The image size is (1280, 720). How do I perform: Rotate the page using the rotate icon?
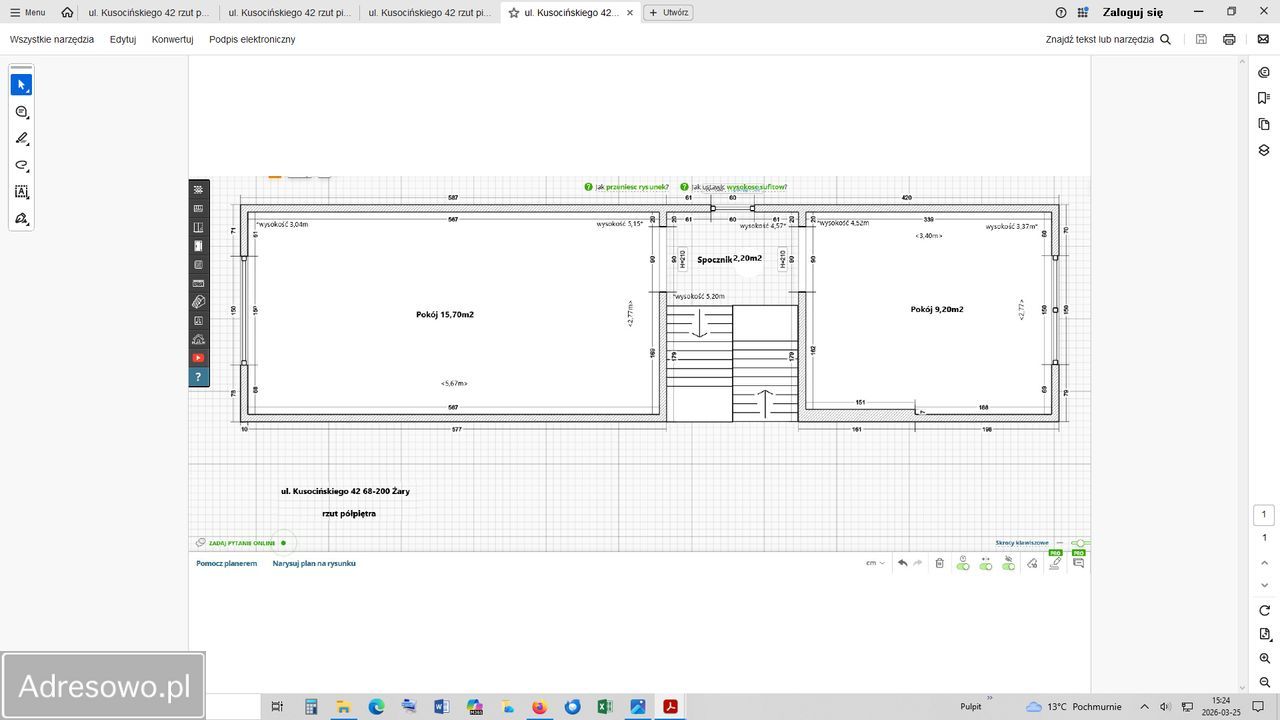tap(1264, 610)
